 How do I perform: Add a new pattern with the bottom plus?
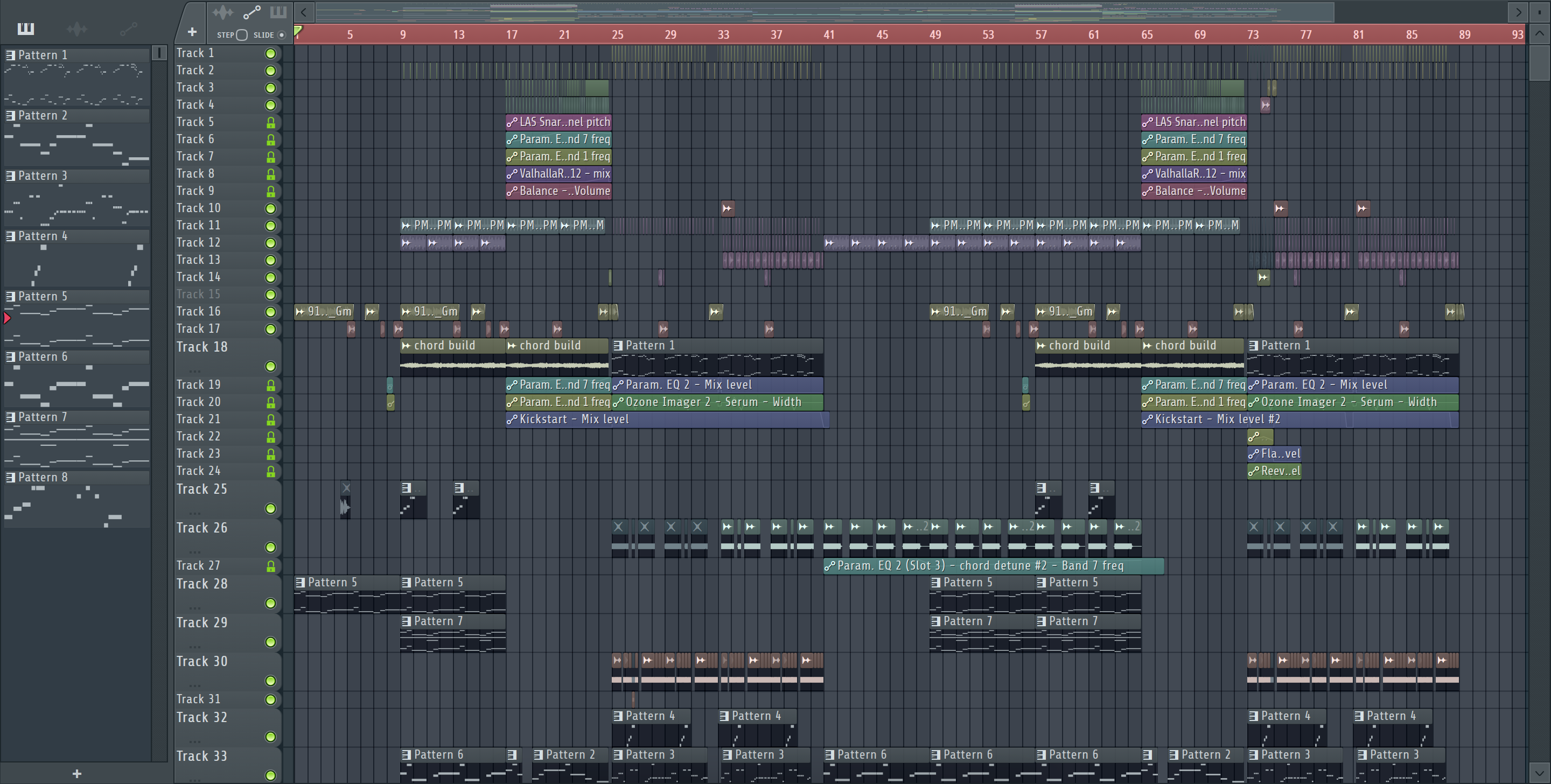(76, 774)
